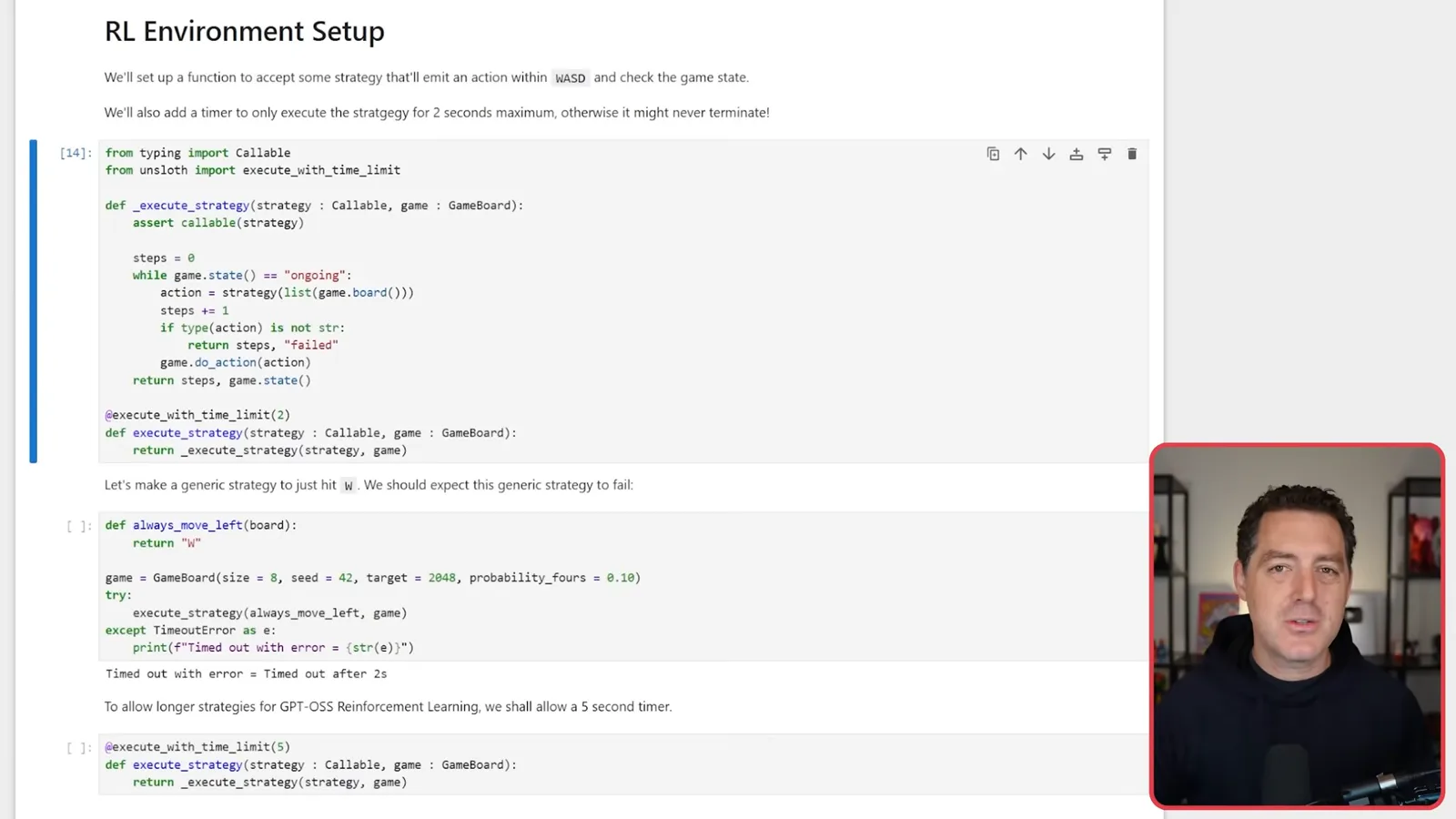Click the 'return steps, game.state()' line
The height and width of the screenshot is (819, 1456).
(222, 380)
